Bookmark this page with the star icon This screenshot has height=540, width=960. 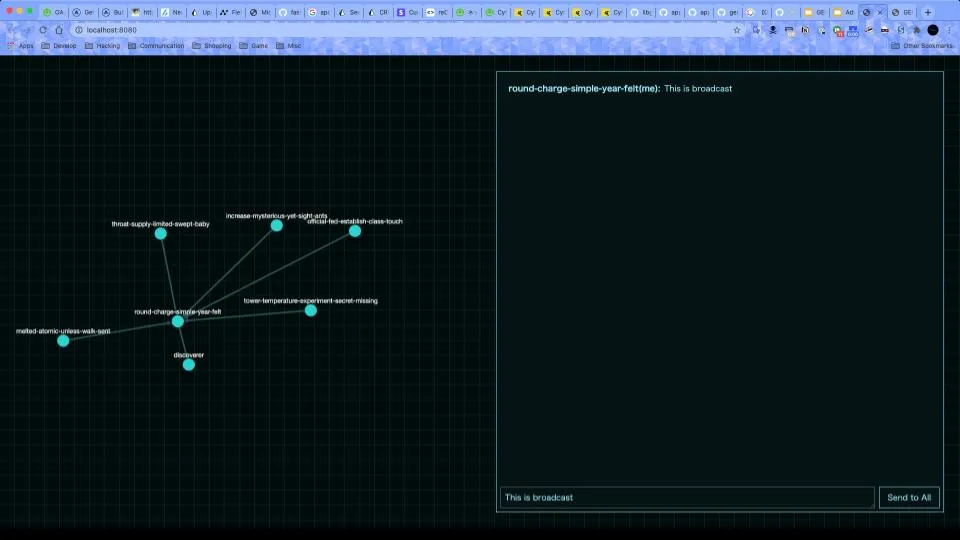[737, 30]
